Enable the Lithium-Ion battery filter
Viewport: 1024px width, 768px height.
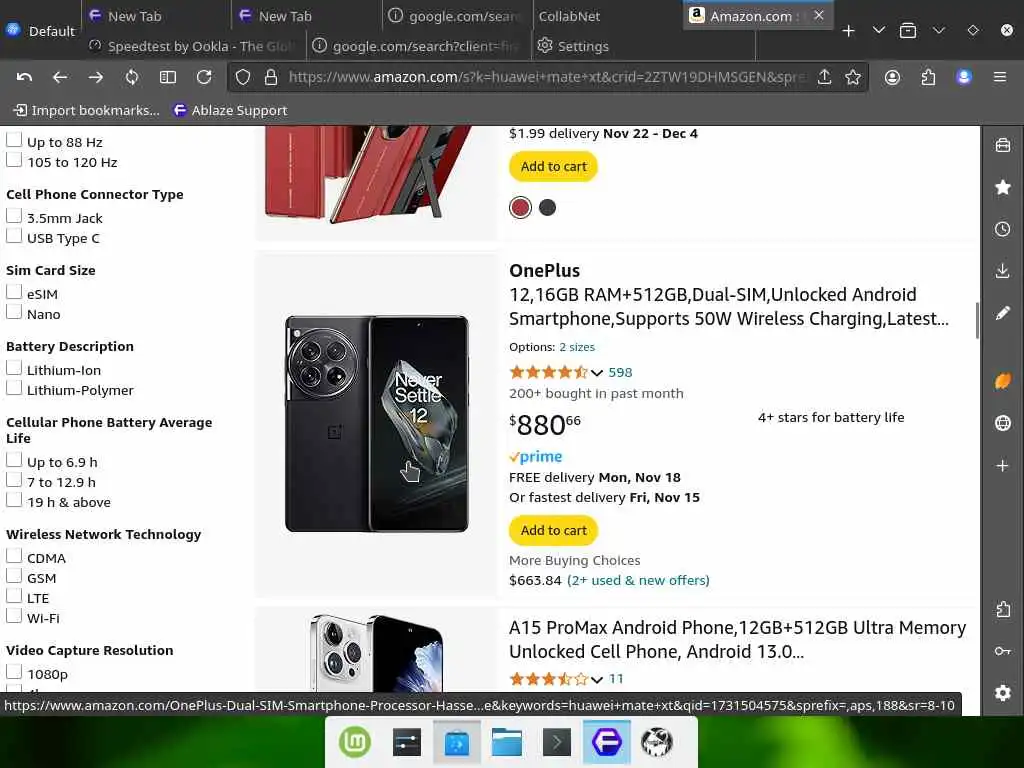click(14, 368)
